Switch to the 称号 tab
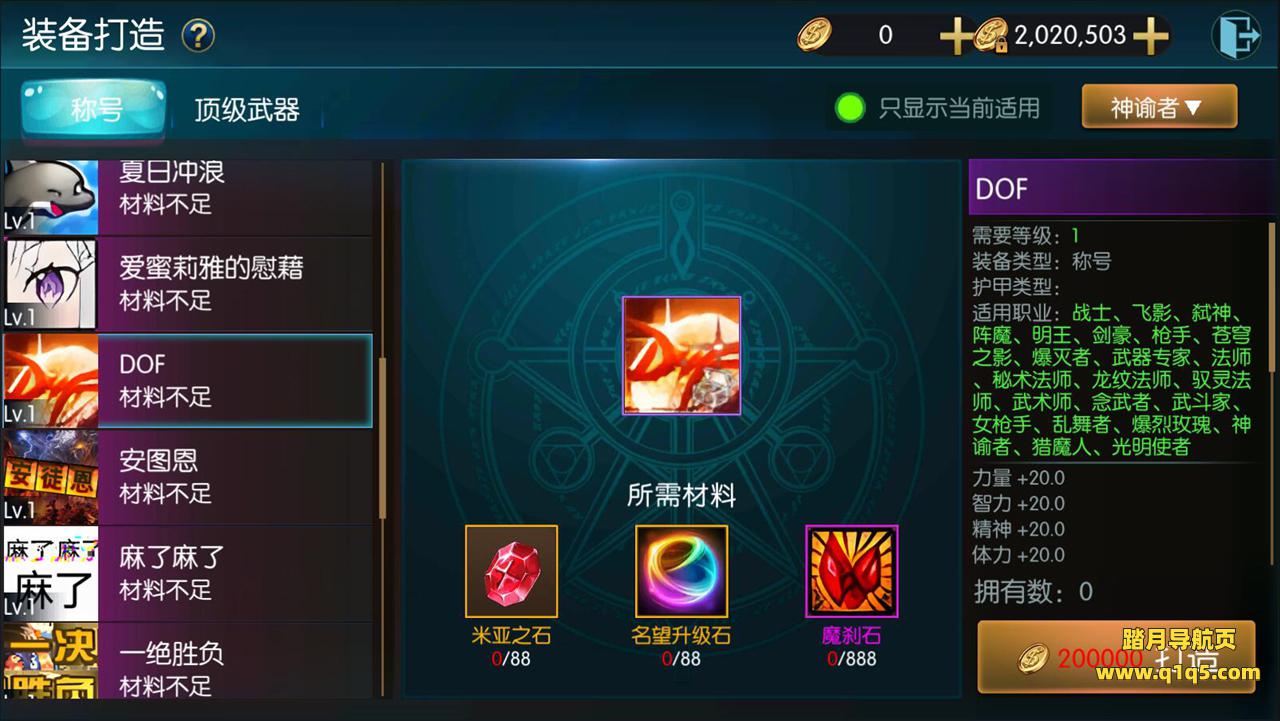This screenshot has height=721, width=1280. (95, 108)
